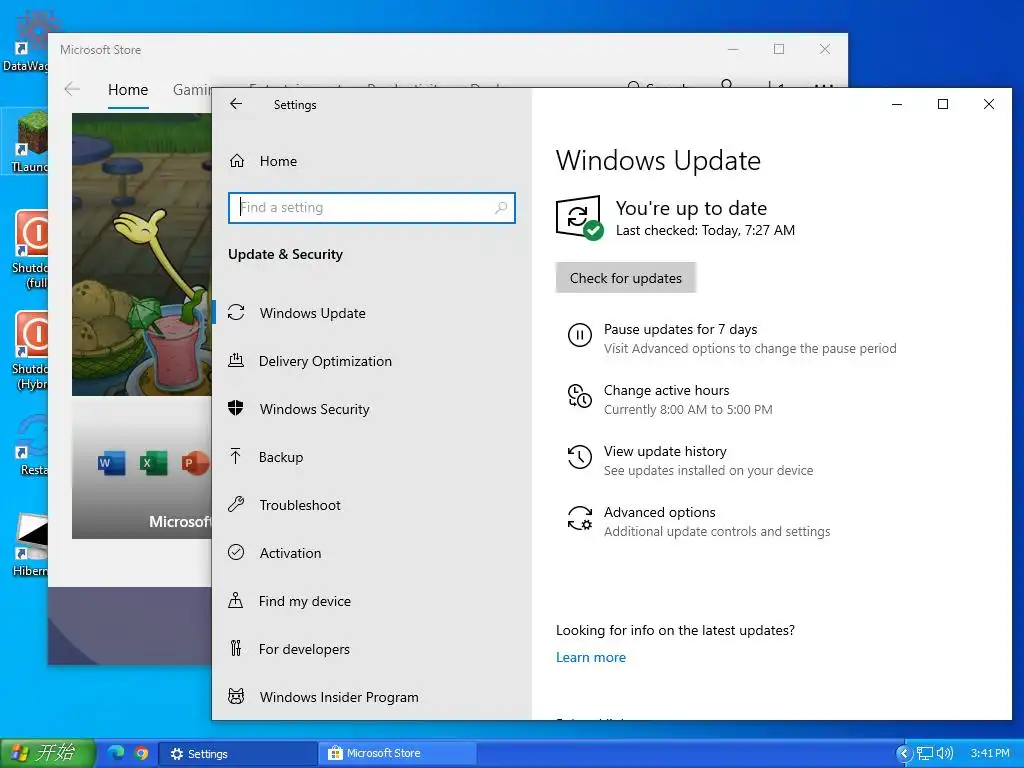This screenshot has height=768, width=1024.
Task: Click Pause updates for 7 days
Action: pos(680,329)
